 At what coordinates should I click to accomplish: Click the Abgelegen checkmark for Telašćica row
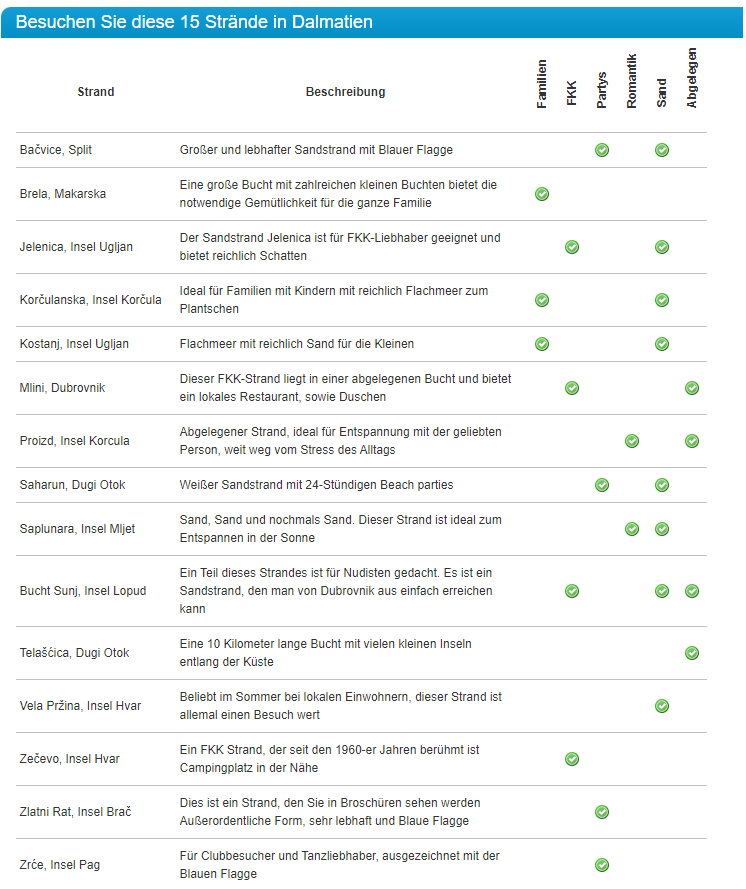[x=692, y=653]
